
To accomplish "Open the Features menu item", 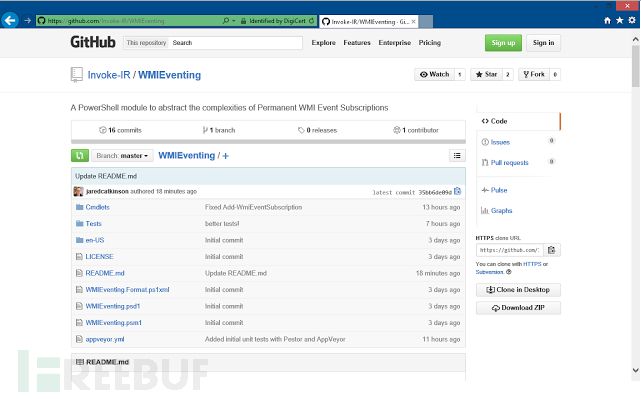I will pyautogui.click(x=357, y=43).
